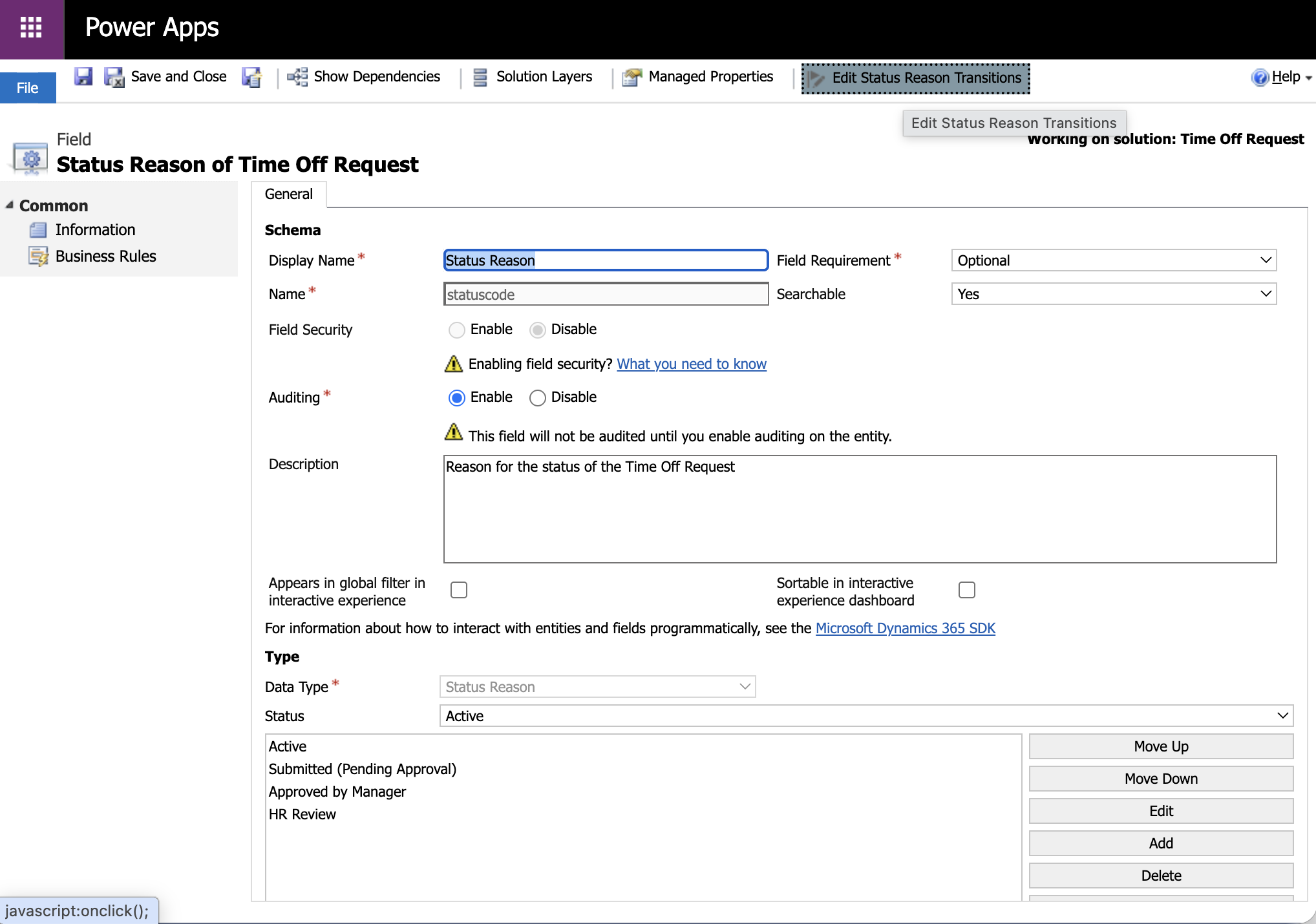
Task: Click the Help label
Action: 1286,77
